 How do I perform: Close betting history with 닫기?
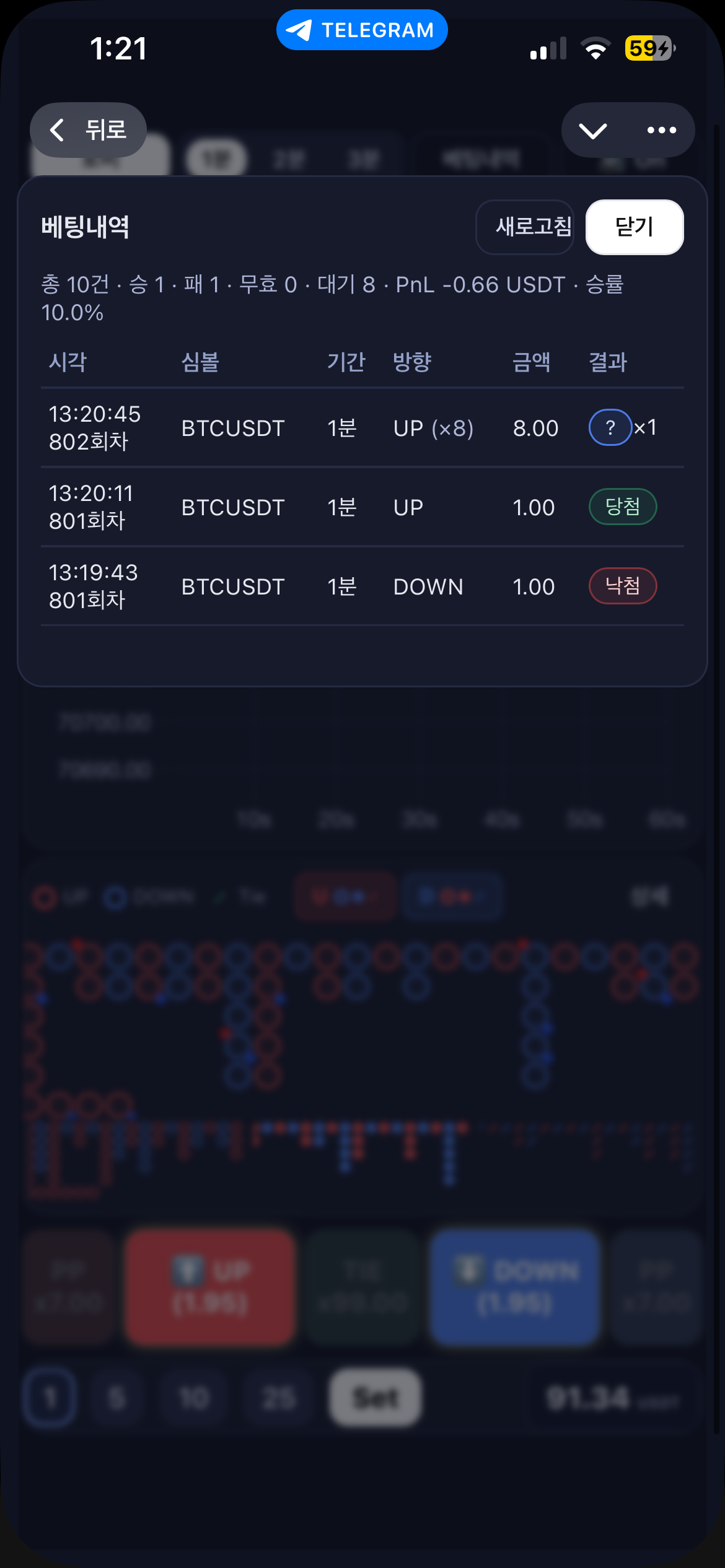click(x=635, y=227)
